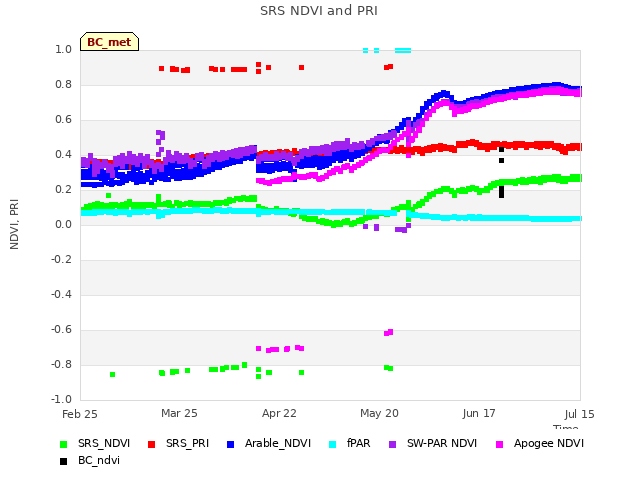Click the cyan fPAR legend swatch
The image size is (640, 480).
[x=333, y=444]
